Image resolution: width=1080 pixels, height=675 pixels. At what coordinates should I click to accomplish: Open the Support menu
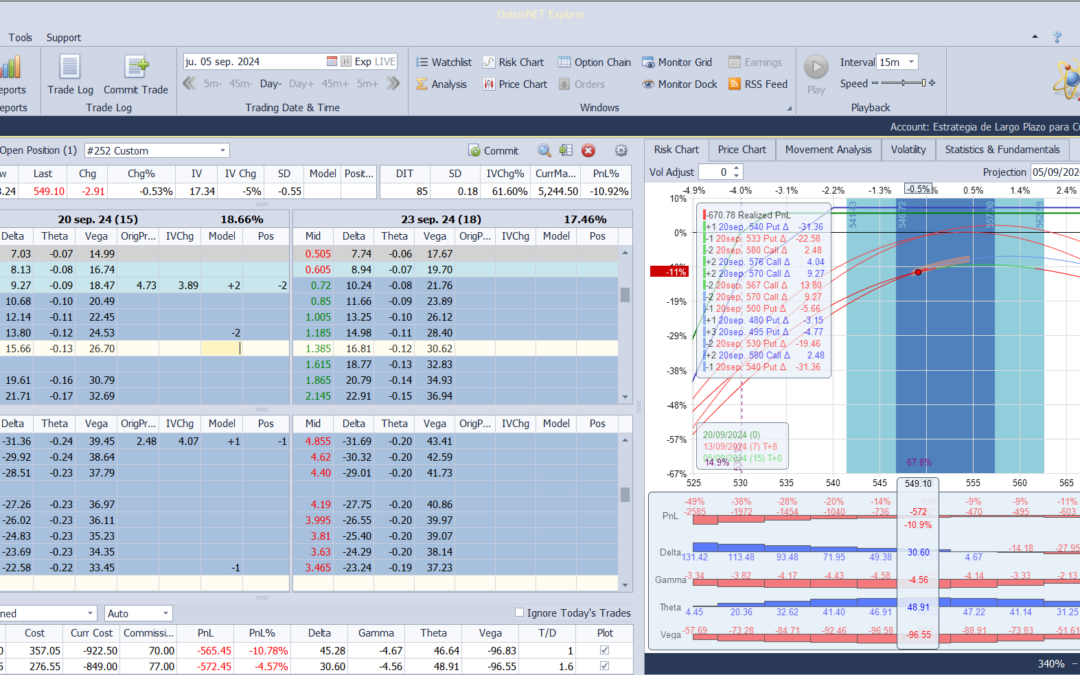(x=63, y=37)
